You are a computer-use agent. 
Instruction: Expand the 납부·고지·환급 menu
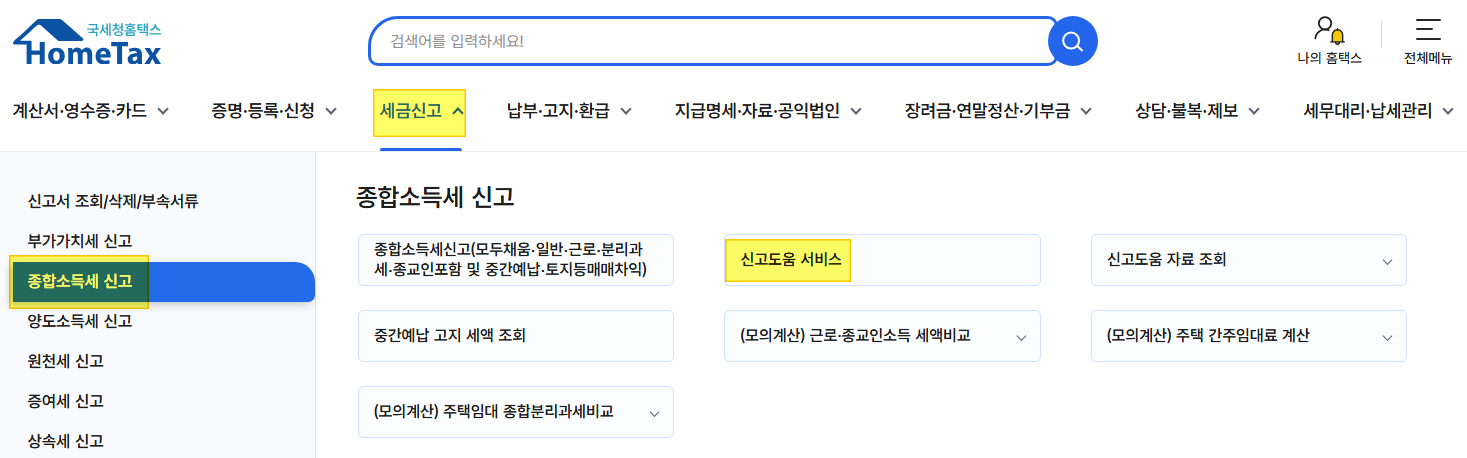569,110
